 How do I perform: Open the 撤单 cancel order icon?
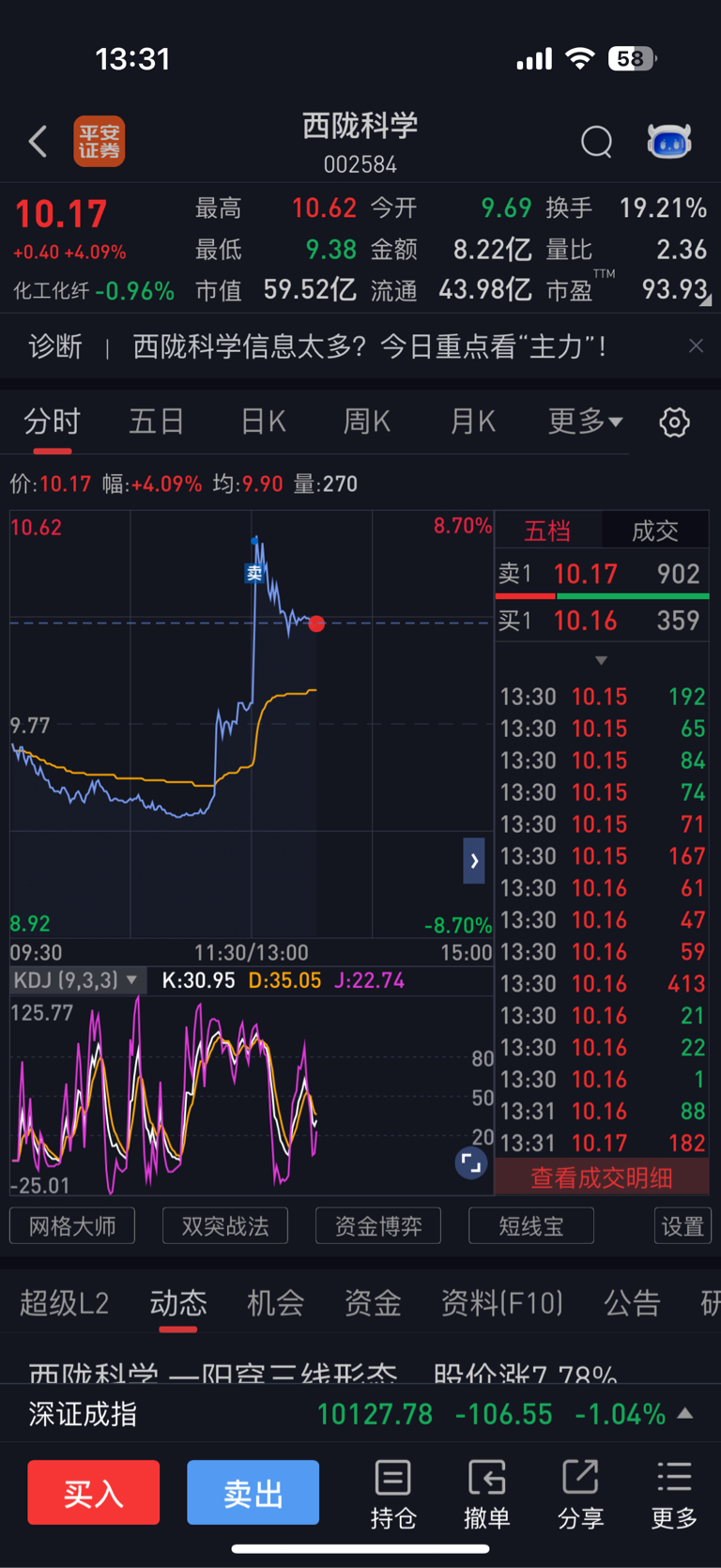[x=486, y=1495]
